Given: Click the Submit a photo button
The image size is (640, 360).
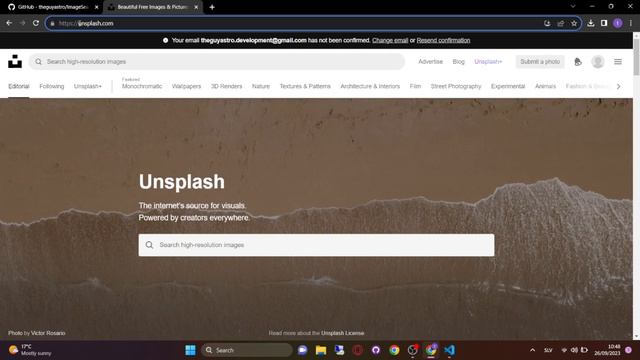Looking at the screenshot, I should pos(540,62).
